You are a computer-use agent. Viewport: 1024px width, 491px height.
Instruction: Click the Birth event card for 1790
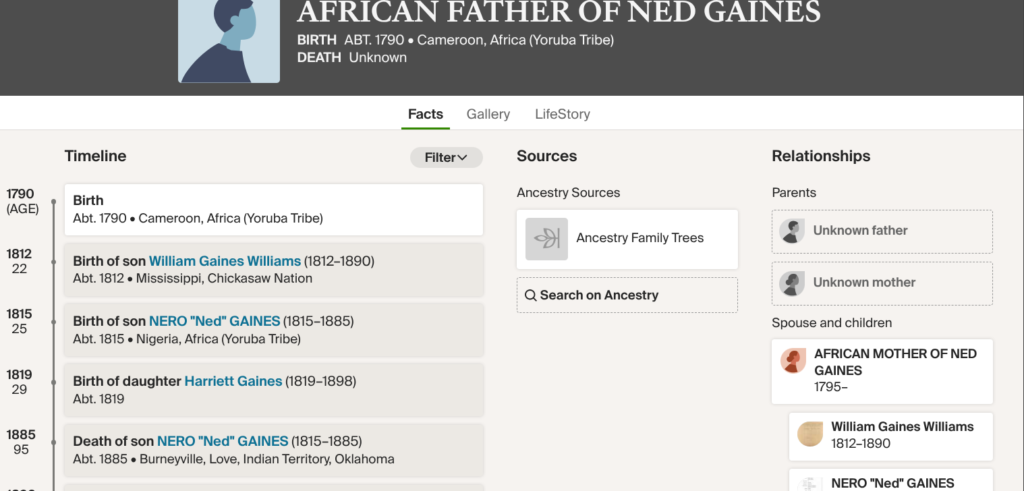tap(273, 209)
